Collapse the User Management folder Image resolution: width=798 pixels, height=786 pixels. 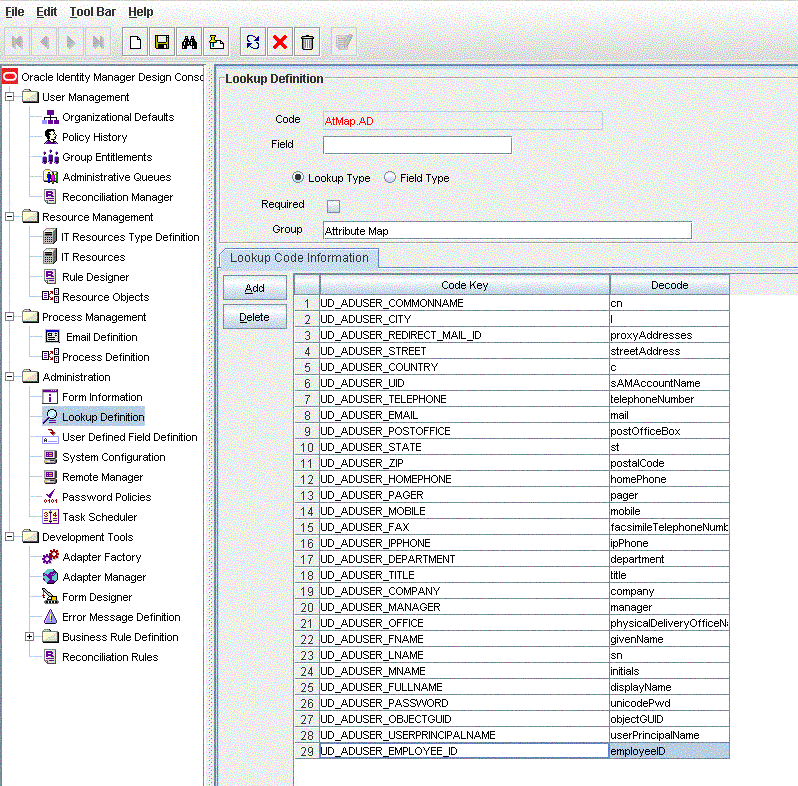(10, 97)
